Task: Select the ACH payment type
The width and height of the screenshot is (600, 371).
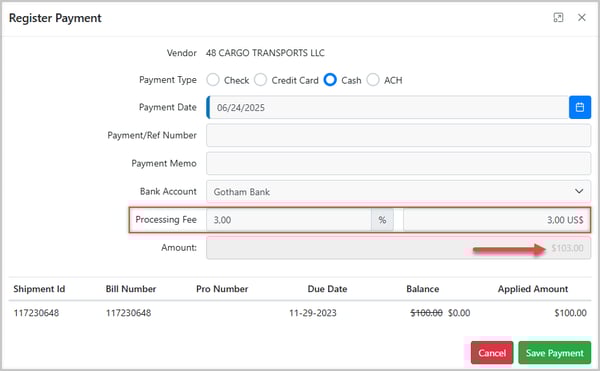Action: click(373, 80)
